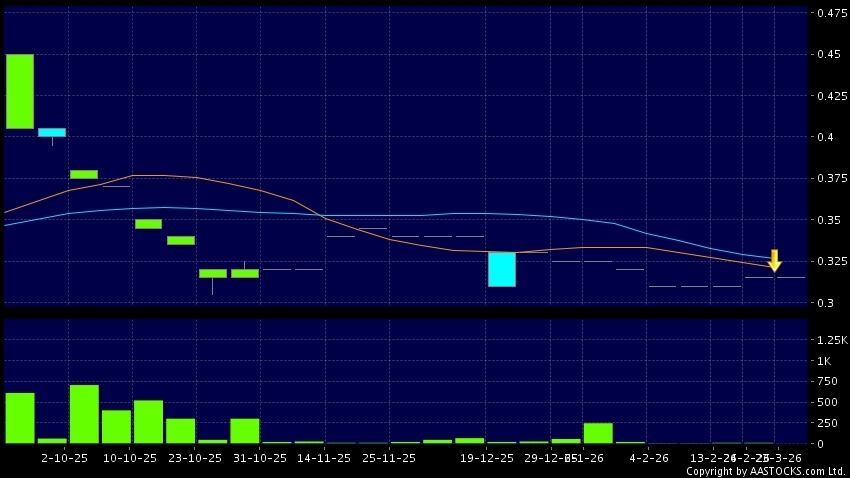This screenshot has height=478, width=850.
Task: Click the yellow down arrow marker
Action: pos(774,261)
